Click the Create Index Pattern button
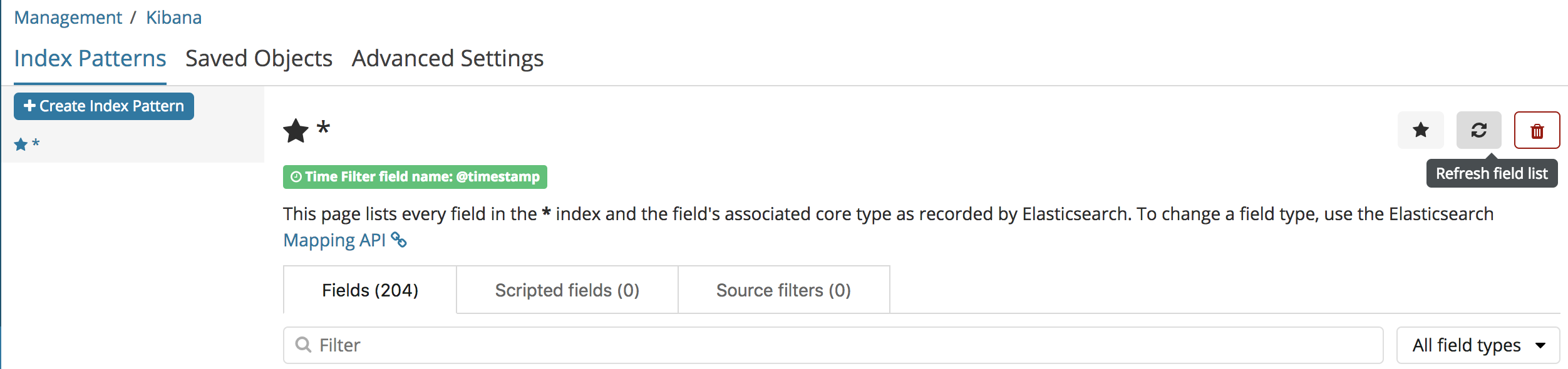Viewport: 1568px width, 369px height. coord(104,106)
